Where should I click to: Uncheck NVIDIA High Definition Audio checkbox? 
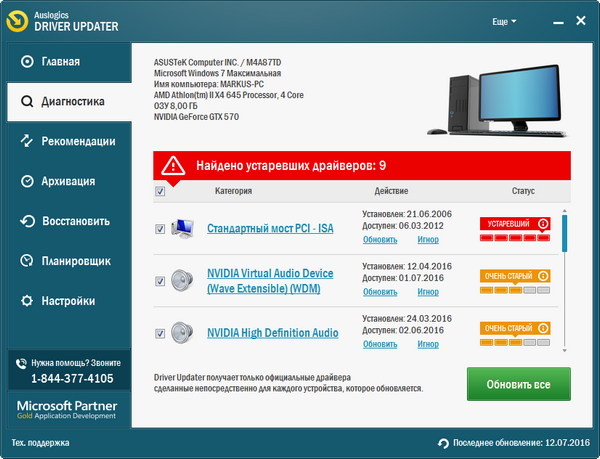pyautogui.click(x=160, y=333)
